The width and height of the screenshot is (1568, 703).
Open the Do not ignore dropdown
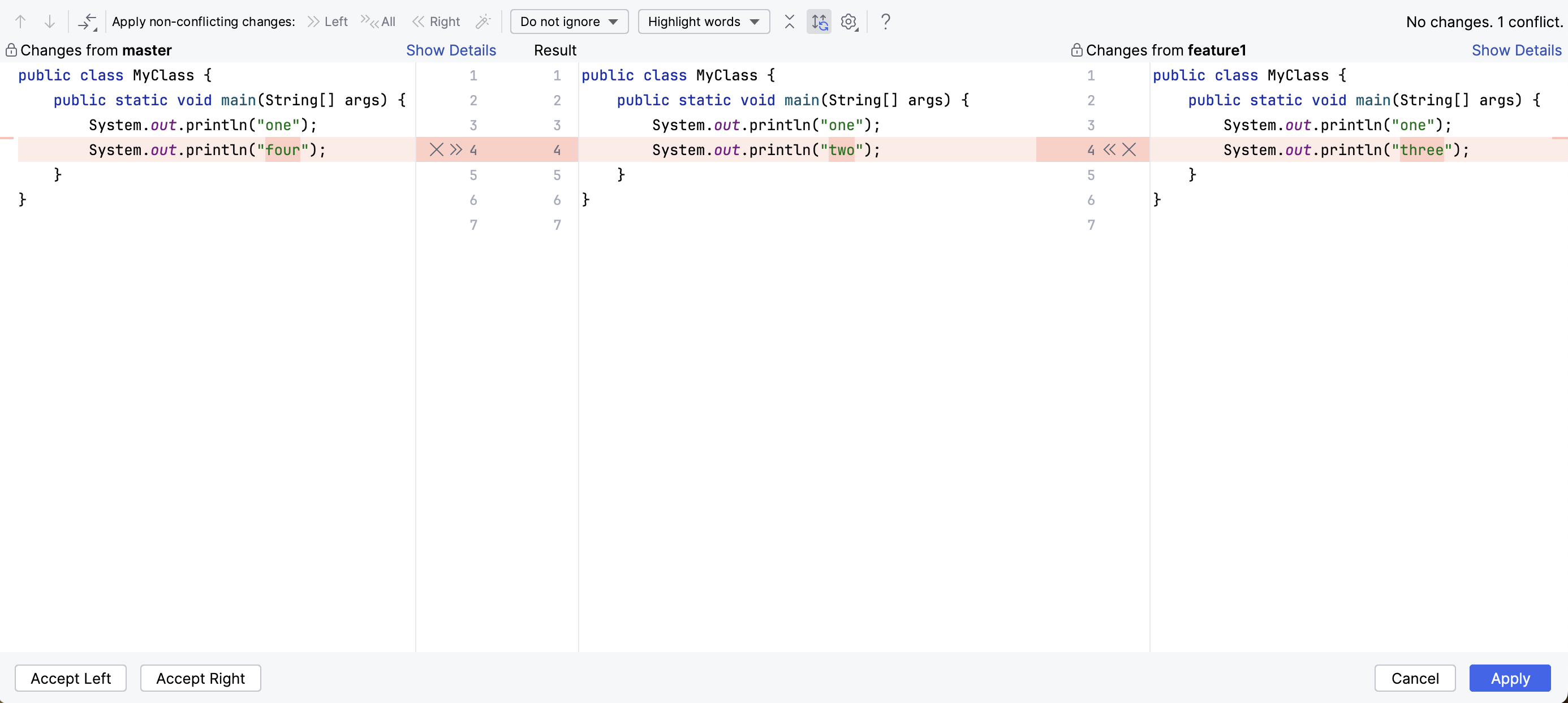click(566, 20)
